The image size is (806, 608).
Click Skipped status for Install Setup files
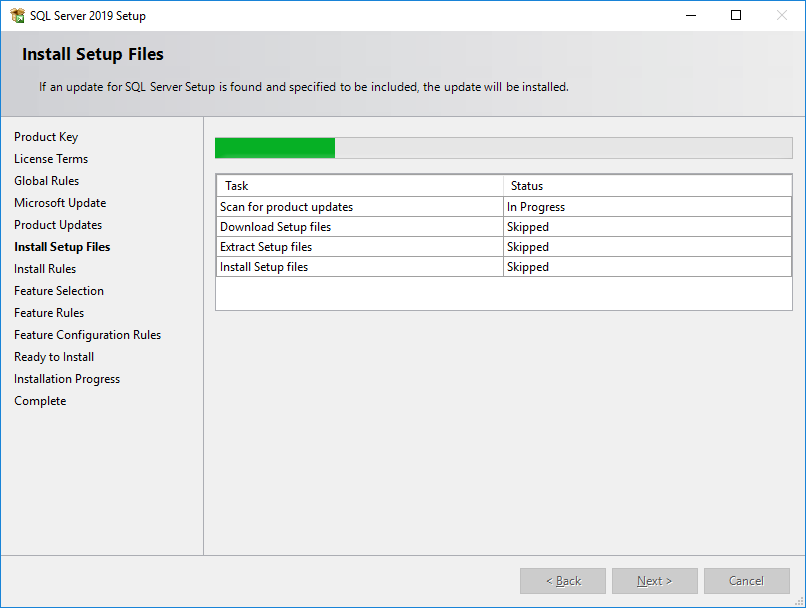tap(647, 267)
